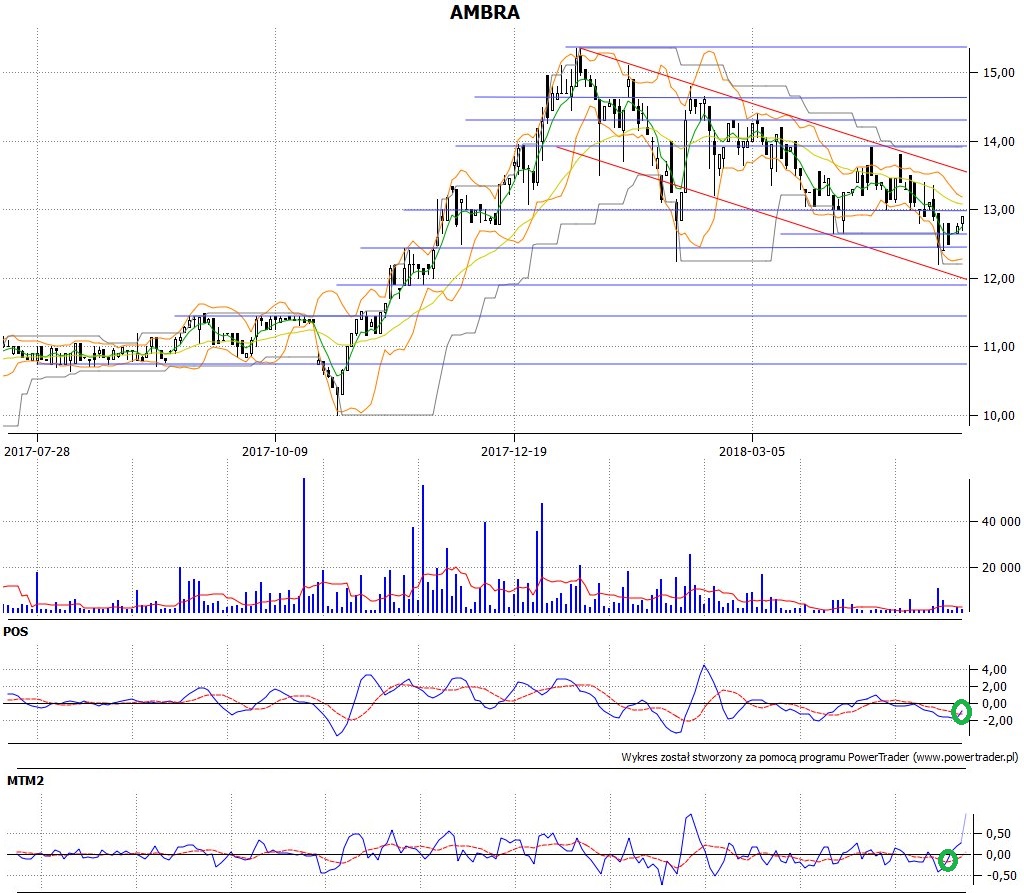Click the MTM2 0,50 axis value
1024x893 pixels.
coord(999,834)
